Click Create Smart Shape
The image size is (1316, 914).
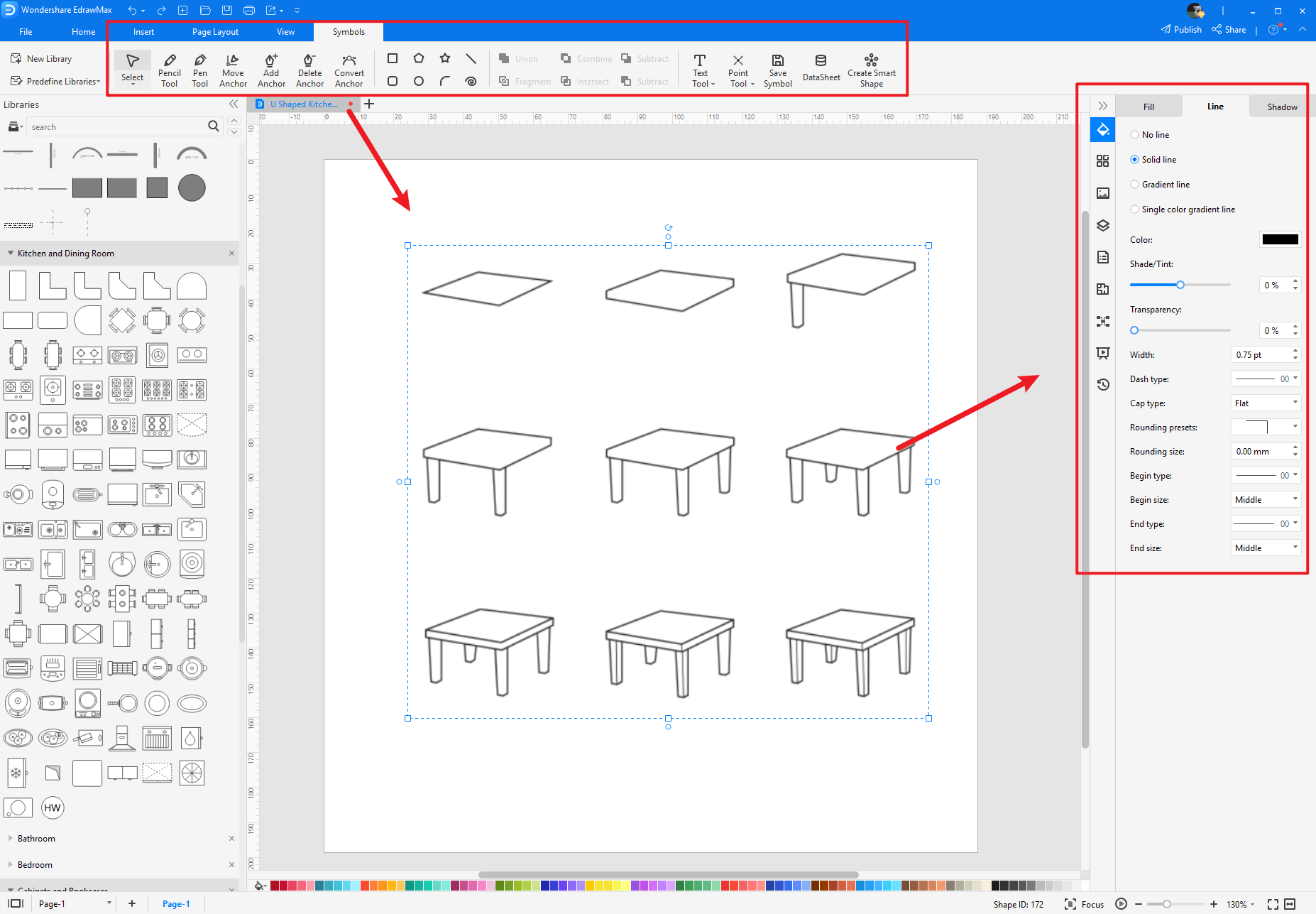point(871,68)
